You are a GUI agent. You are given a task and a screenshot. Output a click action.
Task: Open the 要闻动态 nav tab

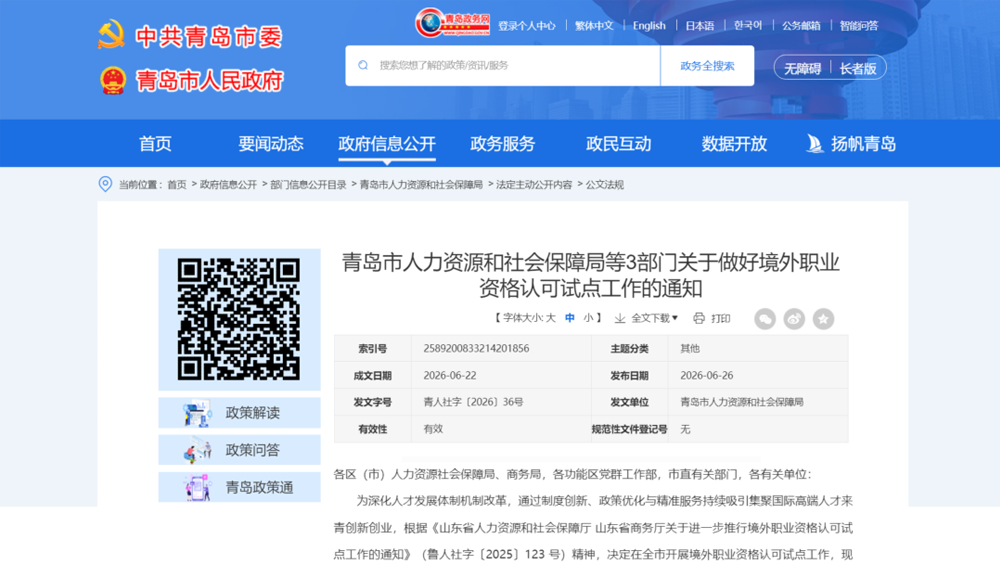pos(270,144)
